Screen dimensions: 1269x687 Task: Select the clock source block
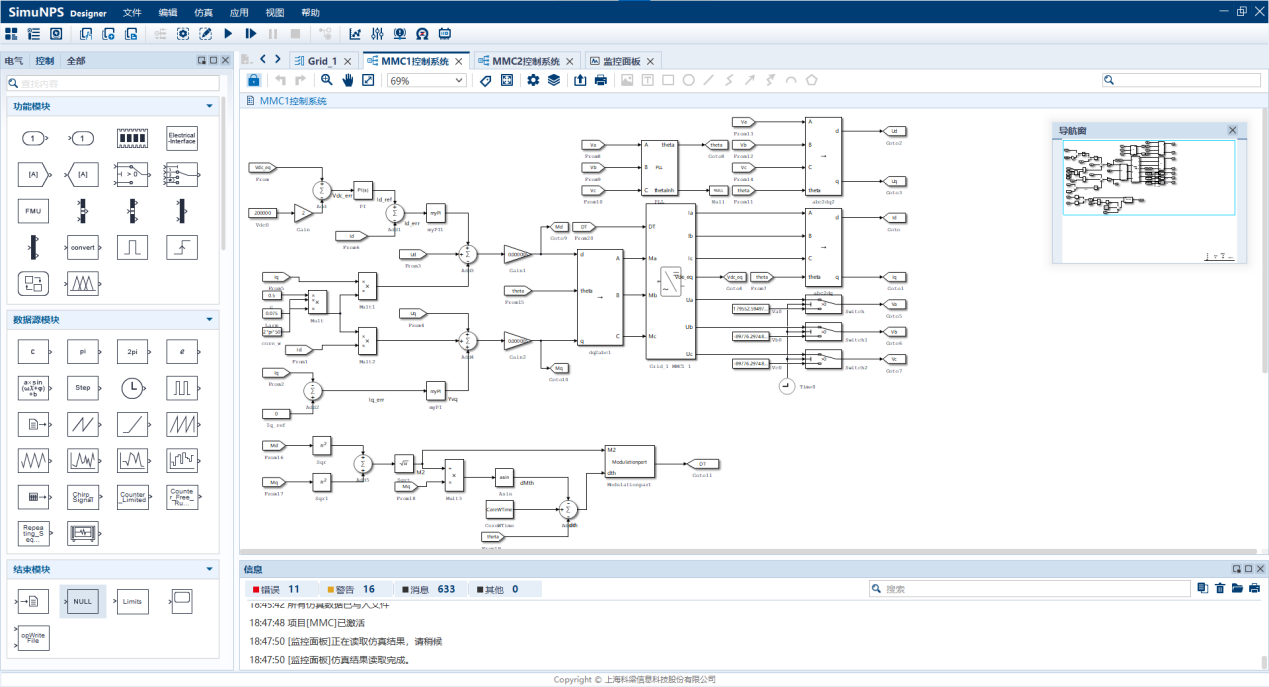(133, 387)
